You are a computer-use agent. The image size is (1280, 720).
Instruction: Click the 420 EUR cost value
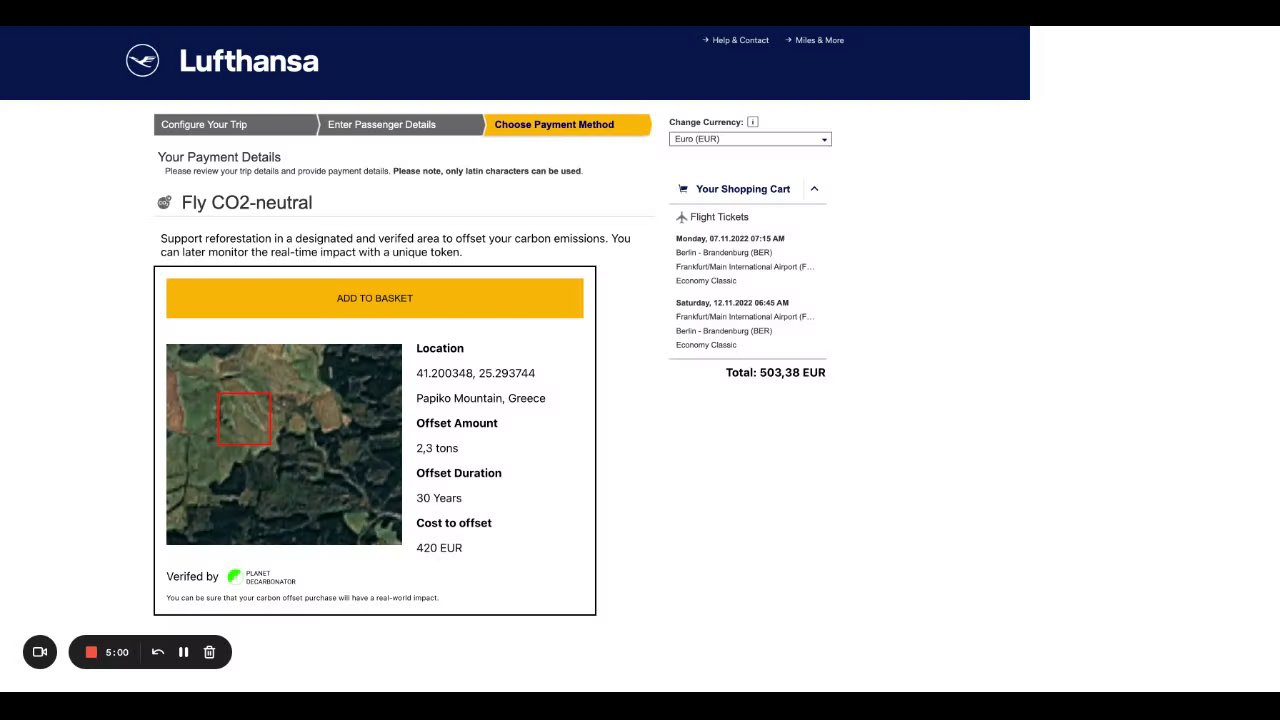pyautogui.click(x=439, y=548)
